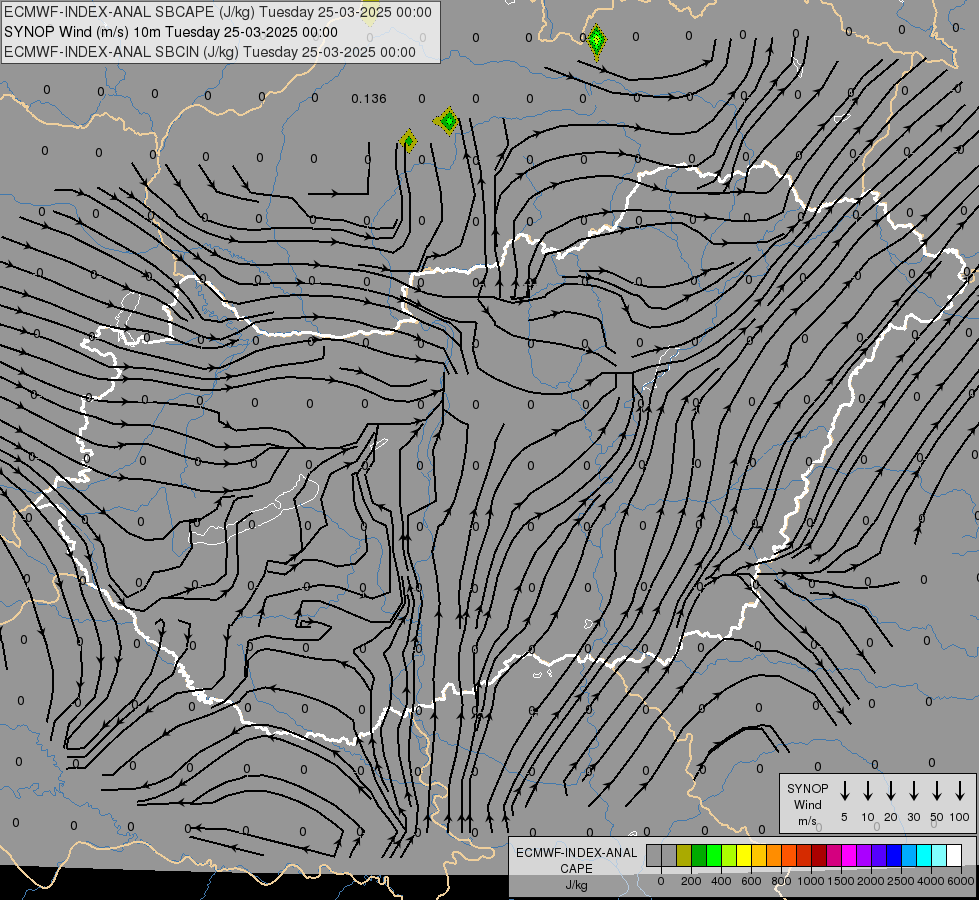Pick the olive swatch in CAPE scale
Image resolution: width=979 pixels, height=900 pixels.
point(684,855)
